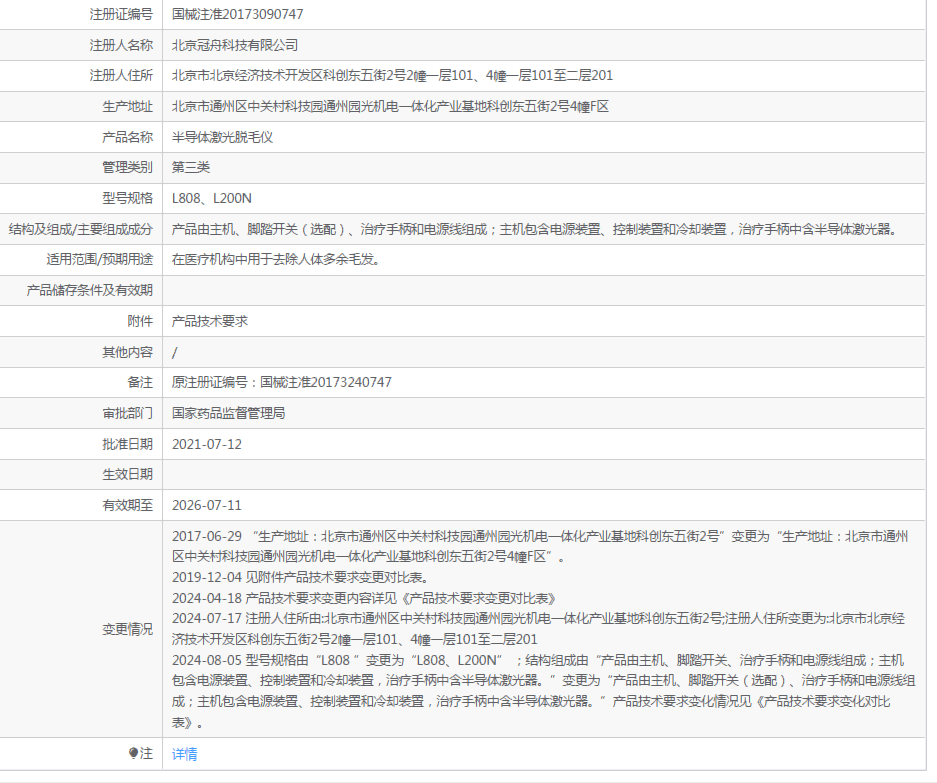Select registrant name 北京冠舟科技有限公司
This screenshot has width=937, height=783.
pos(235,45)
